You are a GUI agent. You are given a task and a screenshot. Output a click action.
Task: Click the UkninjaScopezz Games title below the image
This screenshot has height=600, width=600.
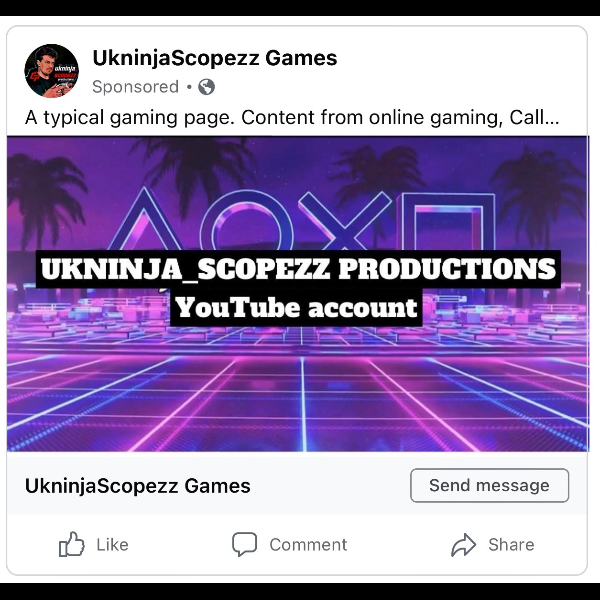point(138,486)
